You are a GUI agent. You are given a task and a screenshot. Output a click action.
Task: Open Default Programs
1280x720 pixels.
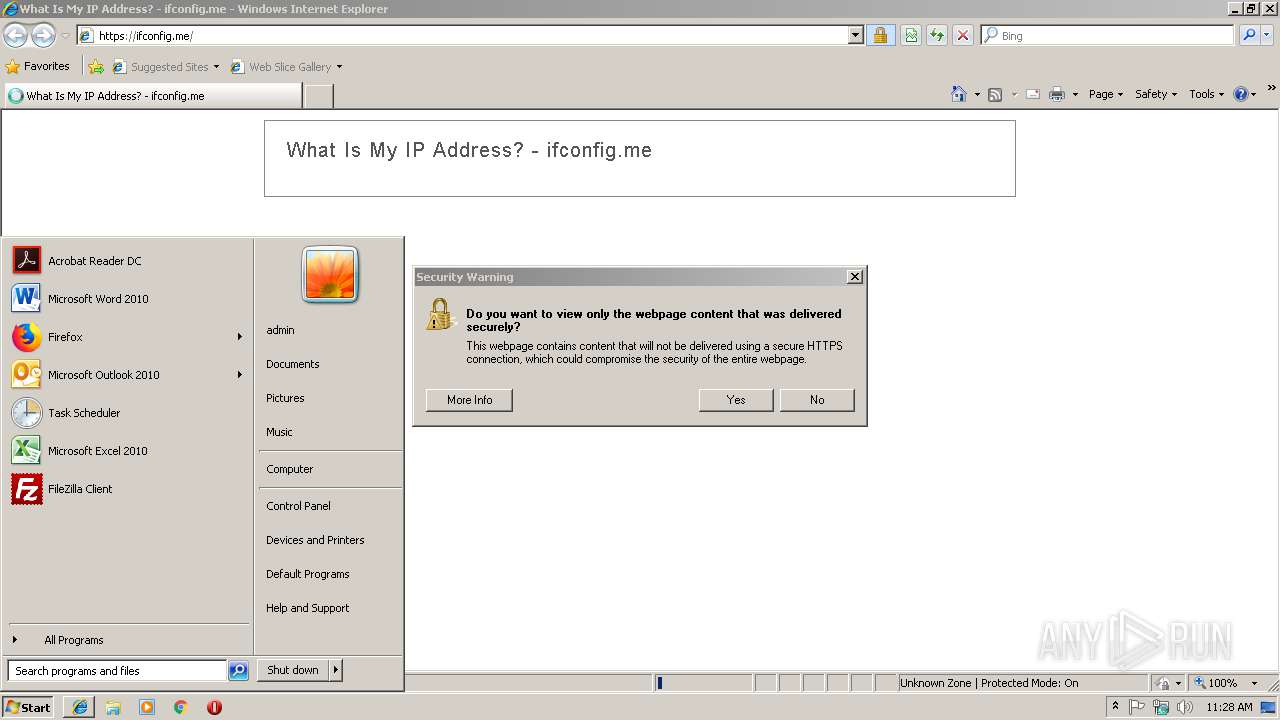[307, 574]
